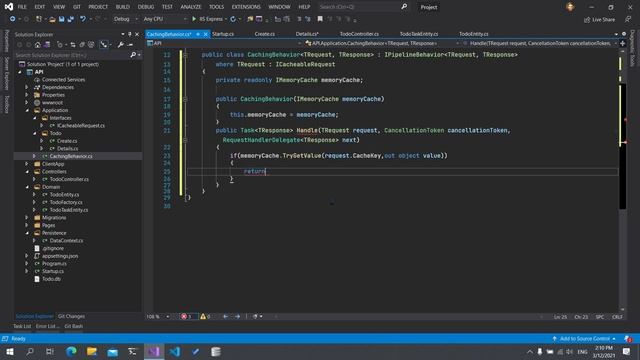
Task: Open the Debug configuration dropdown
Action: (x=125, y=19)
